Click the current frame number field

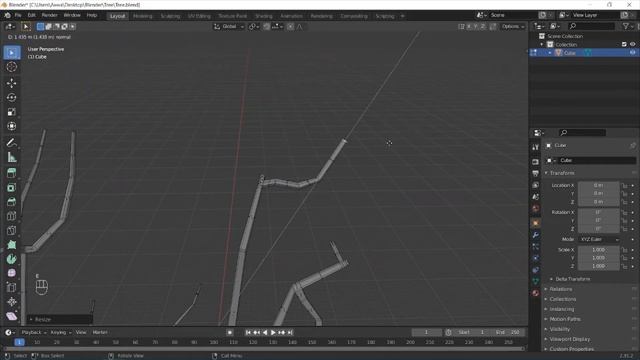point(426,332)
